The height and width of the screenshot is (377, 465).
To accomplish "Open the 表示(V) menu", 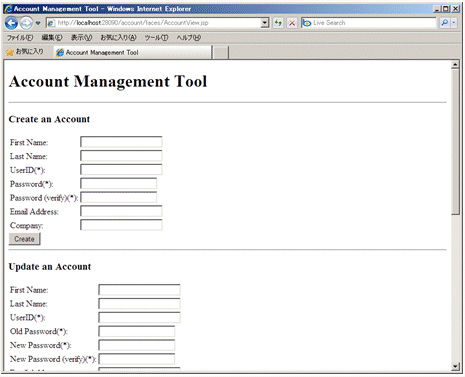I will tap(81, 38).
